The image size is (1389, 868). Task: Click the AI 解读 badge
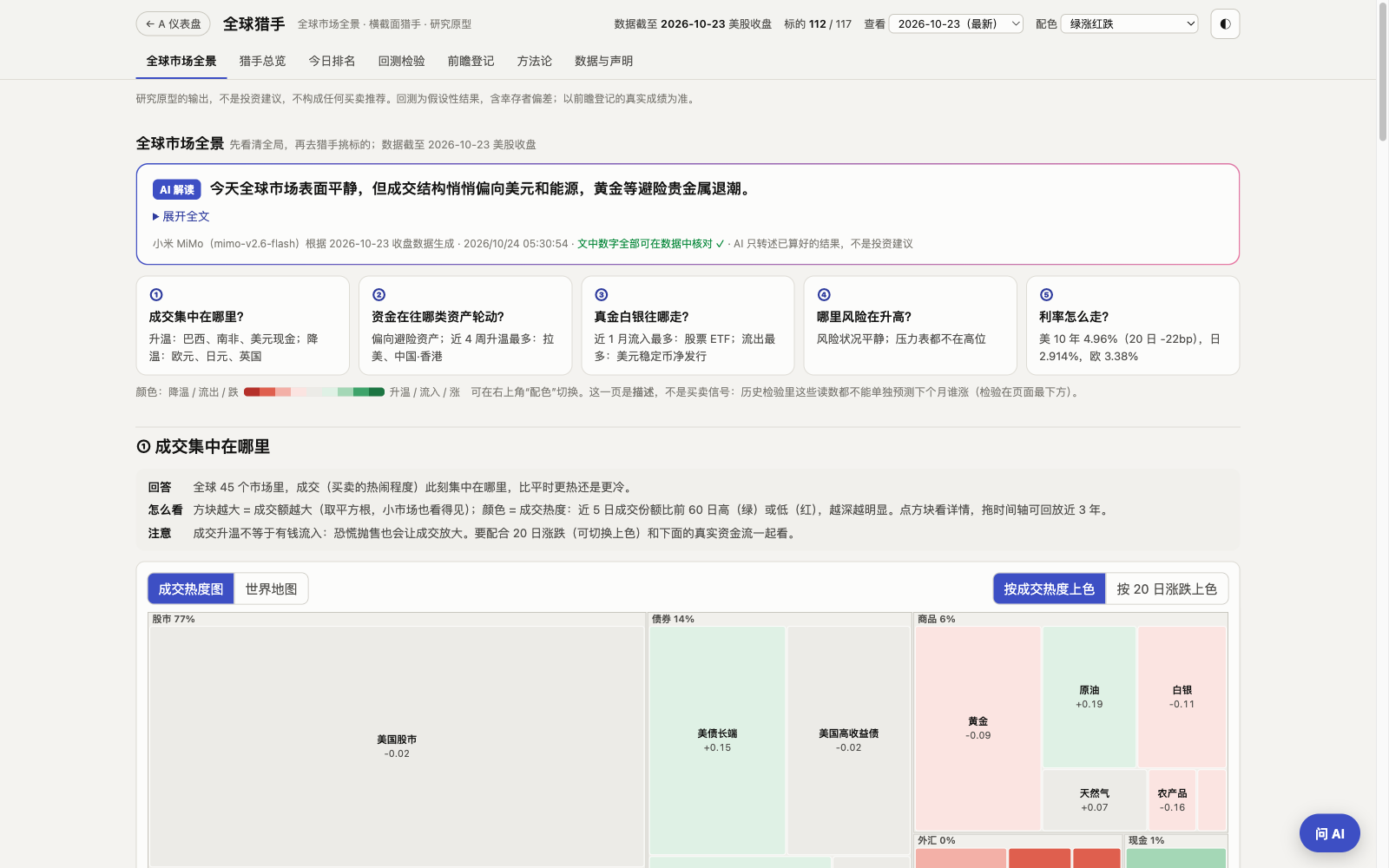177,189
